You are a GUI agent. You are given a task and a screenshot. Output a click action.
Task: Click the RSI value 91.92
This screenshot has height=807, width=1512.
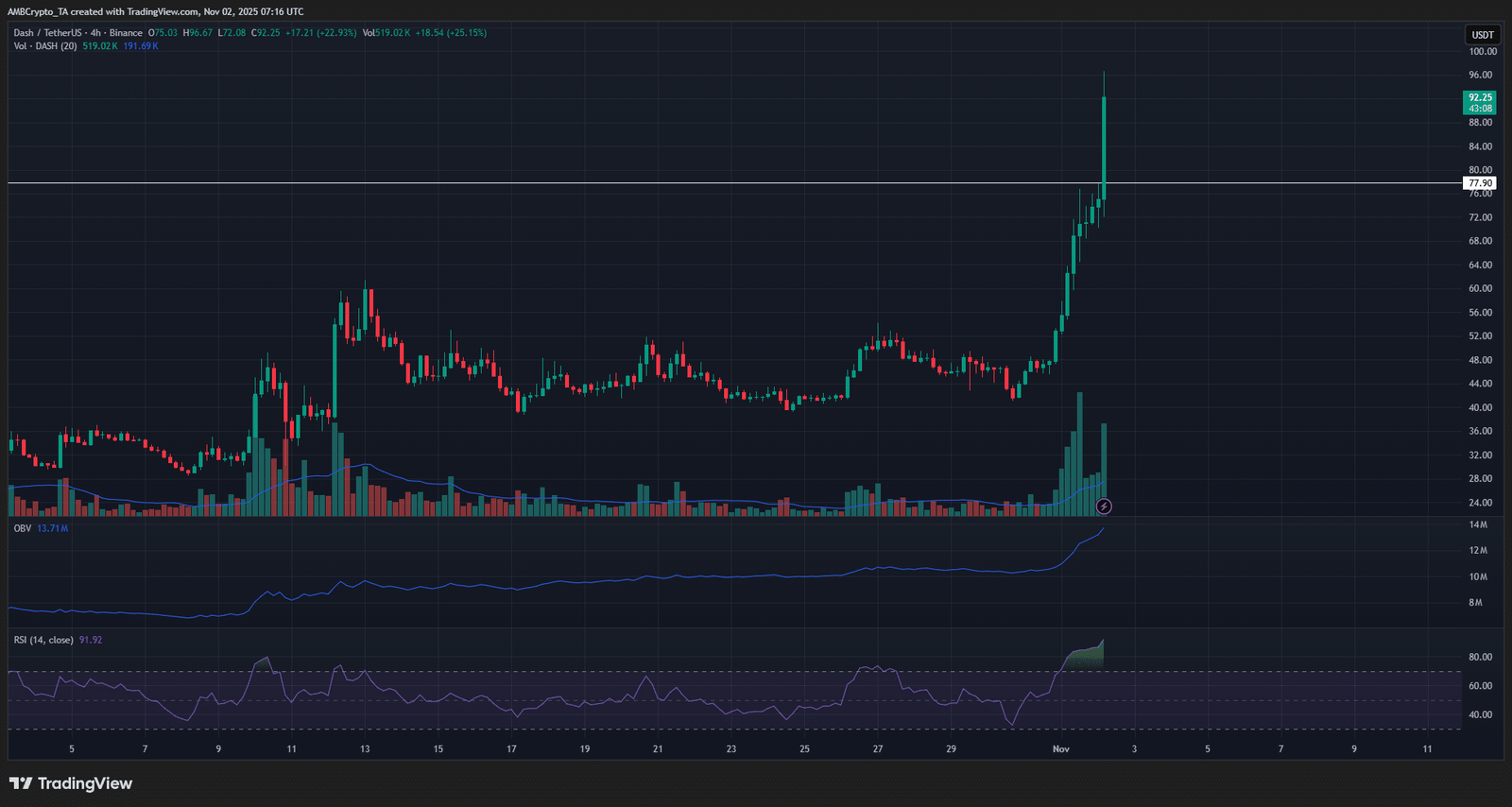tap(91, 640)
